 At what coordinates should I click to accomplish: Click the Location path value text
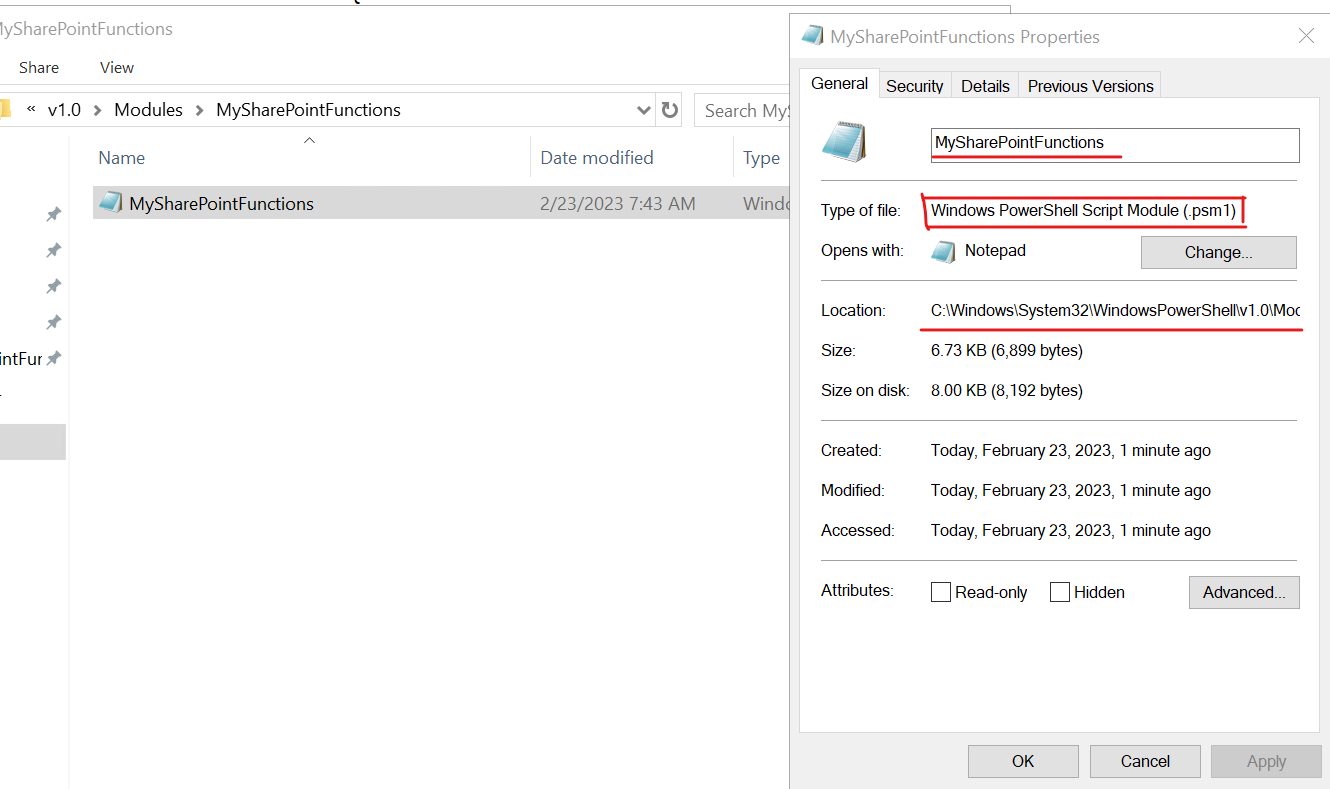click(1115, 310)
